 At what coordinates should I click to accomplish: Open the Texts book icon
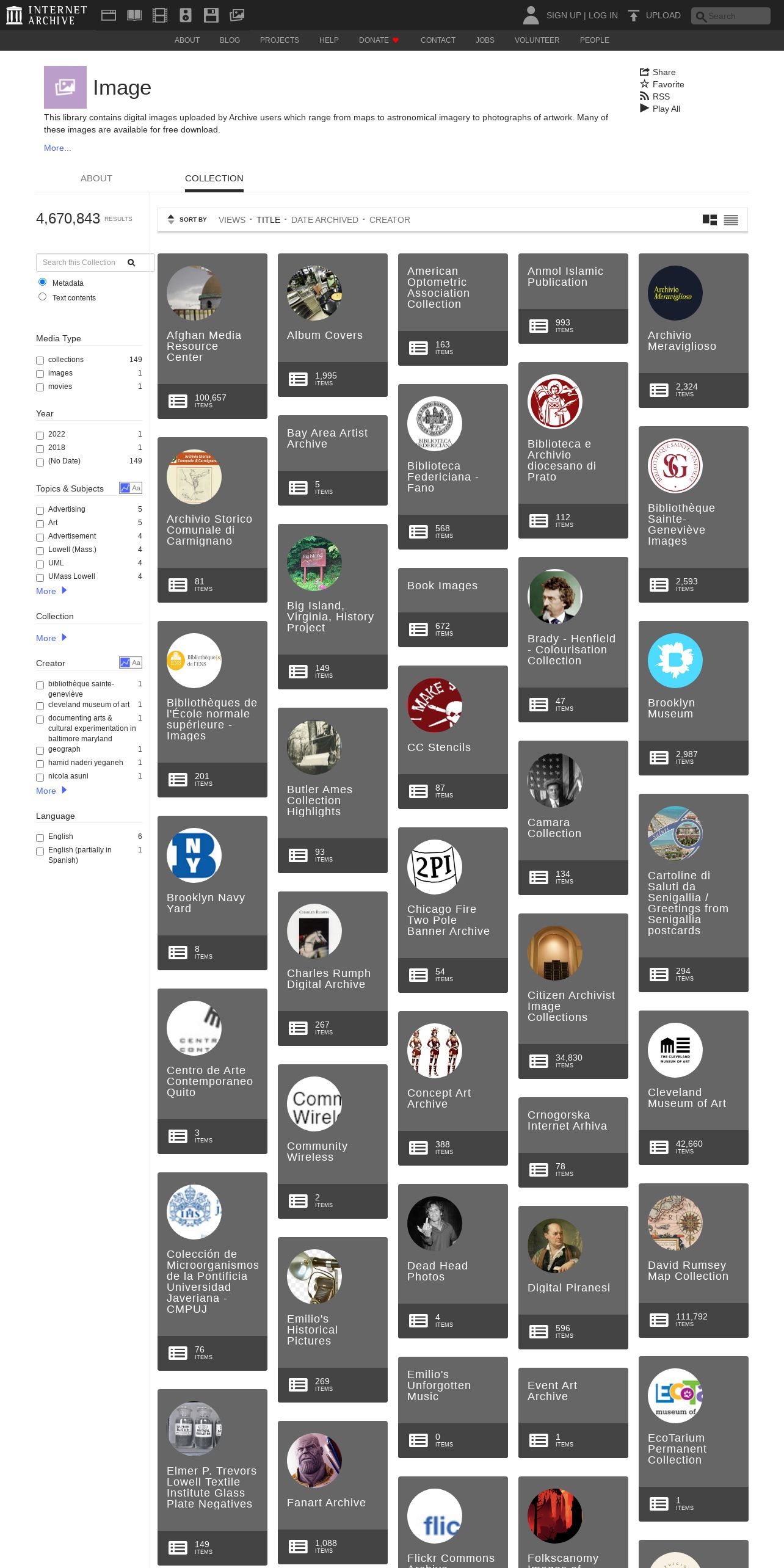(134, 15)
